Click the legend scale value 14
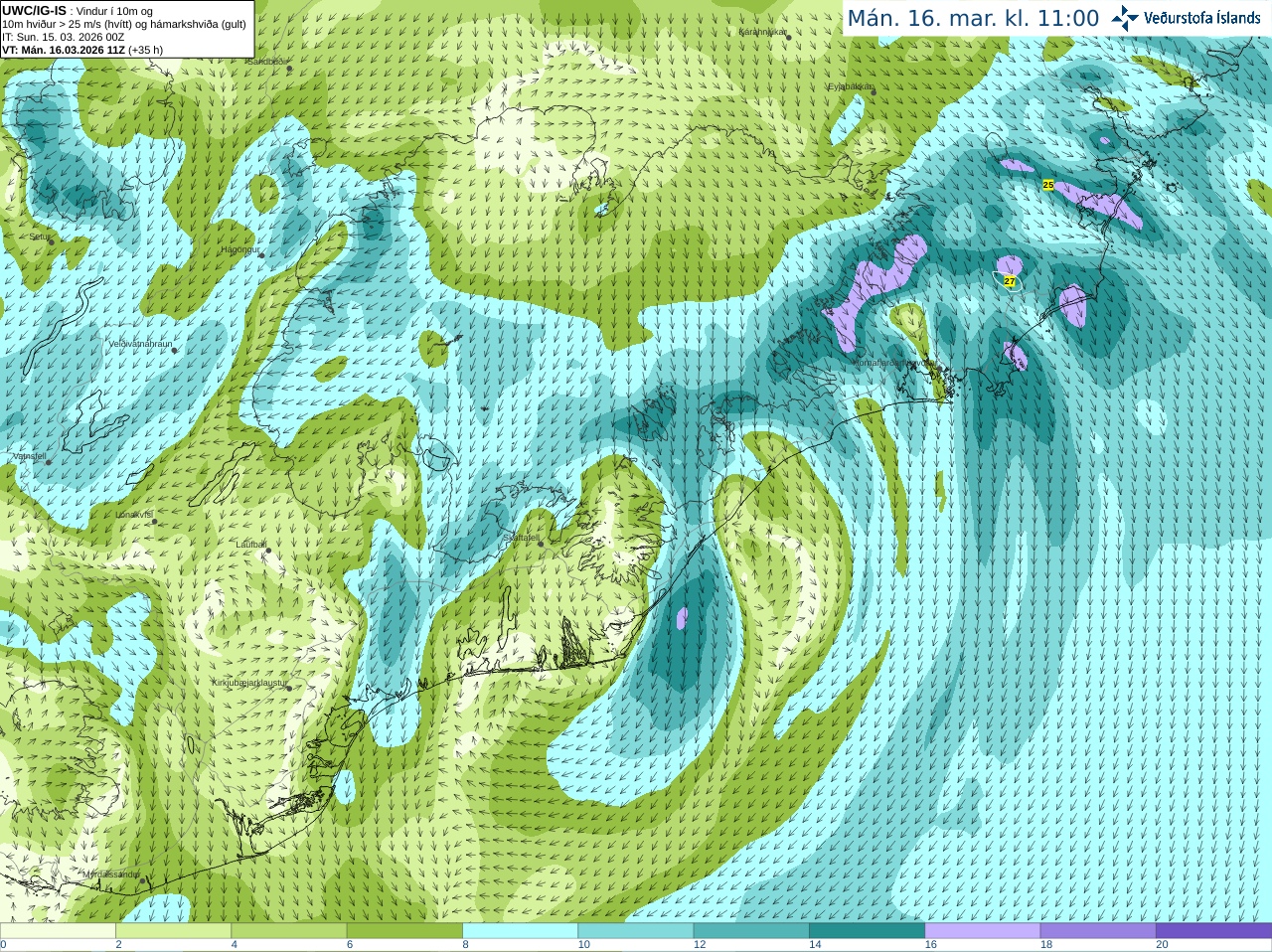 pyautogui.click(x=815, y=945)
